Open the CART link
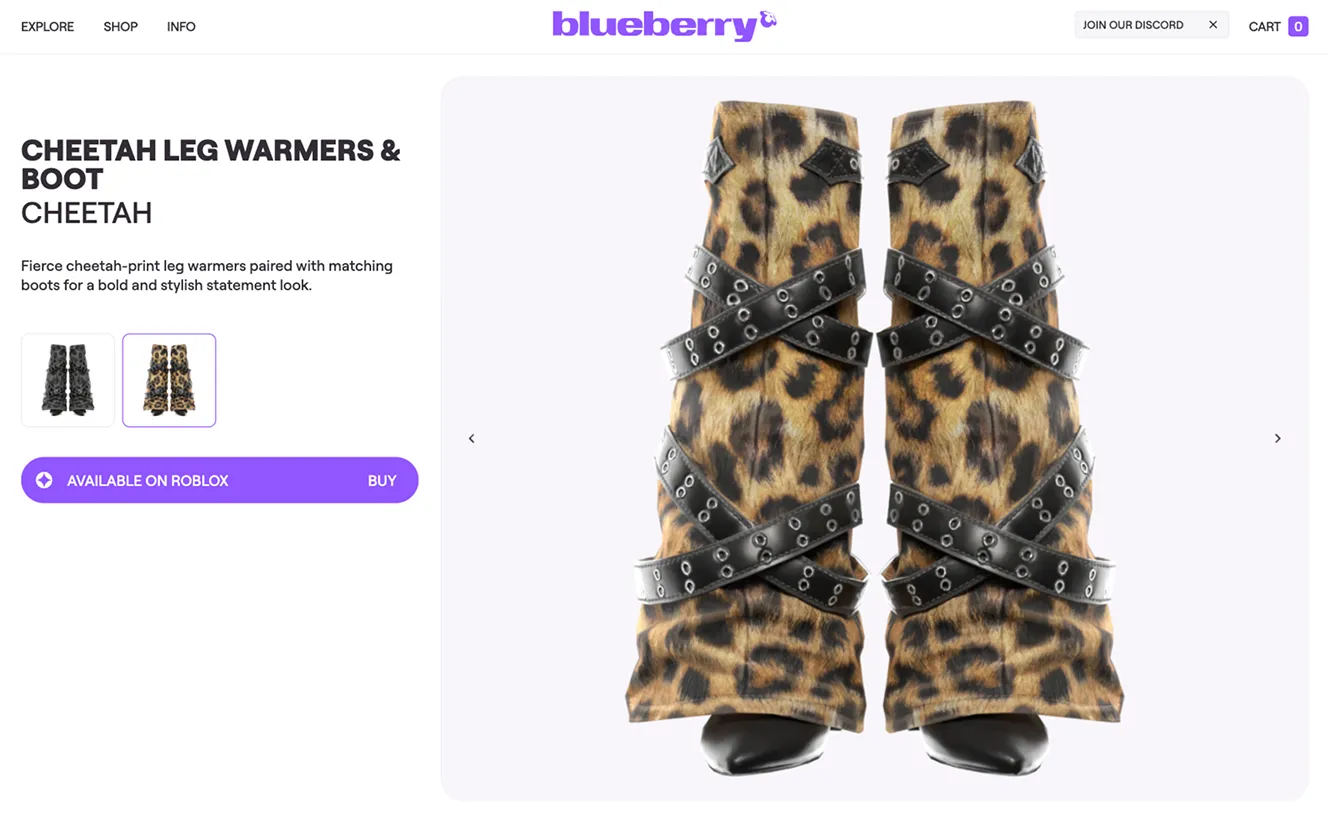The width and height of the screenshot is (1328, 830). click(1264, 27)
